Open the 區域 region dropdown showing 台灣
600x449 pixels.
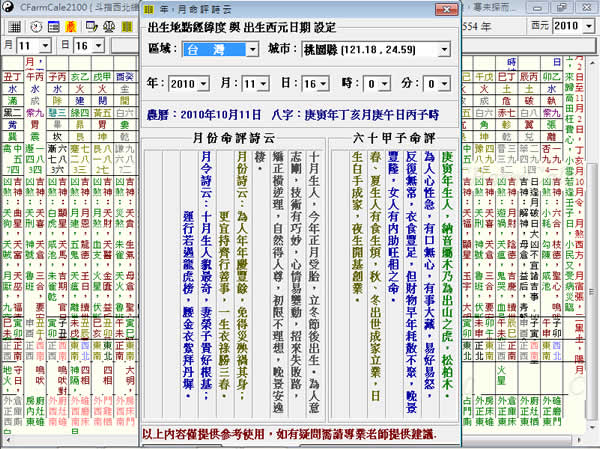click(252, 49)
